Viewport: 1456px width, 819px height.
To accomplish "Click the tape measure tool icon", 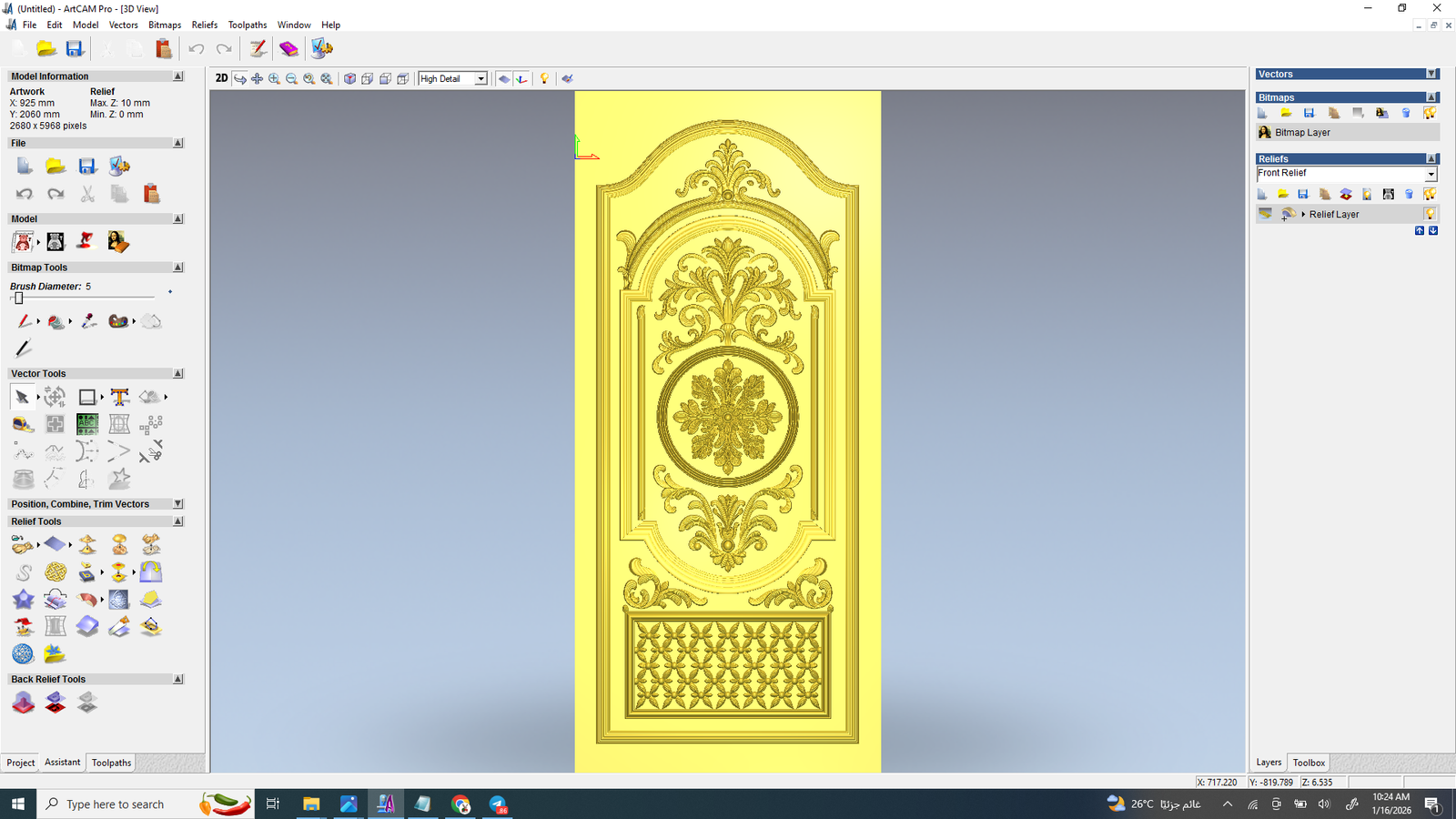I will pyautogui.click(x=23, y=424).
